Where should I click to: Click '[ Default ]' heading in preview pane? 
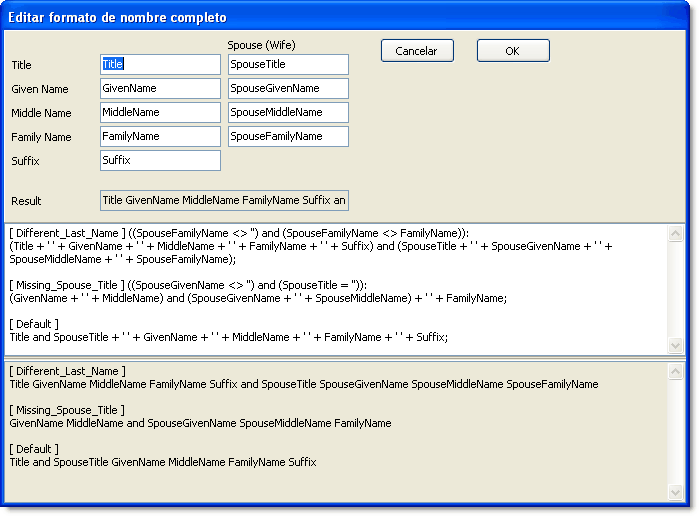(x=34, y=449)
